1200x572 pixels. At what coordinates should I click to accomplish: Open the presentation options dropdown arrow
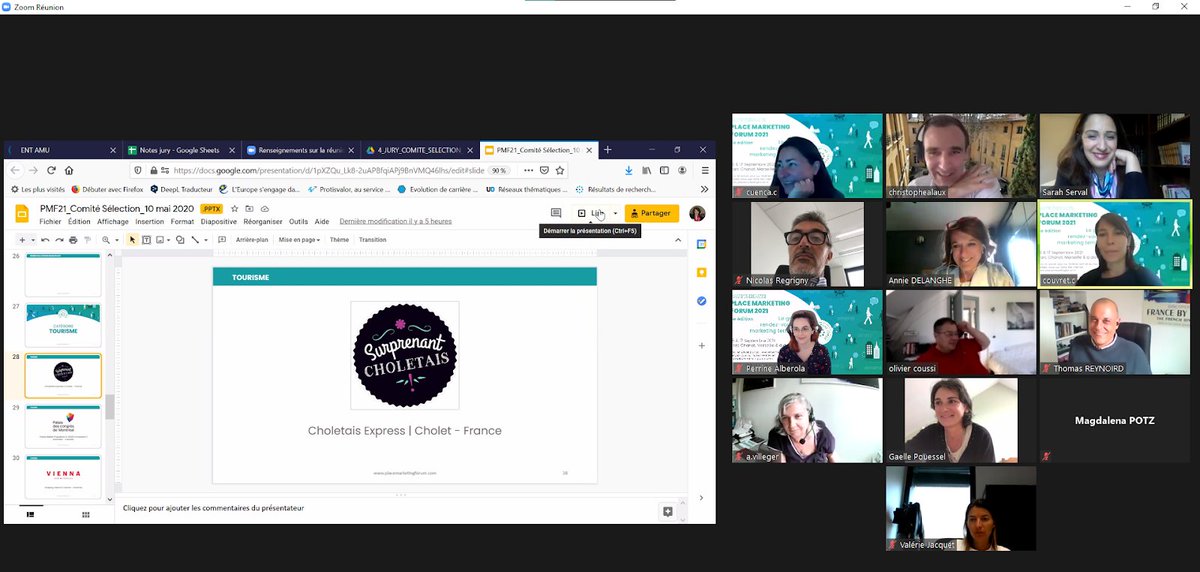[x=615, y=213]
